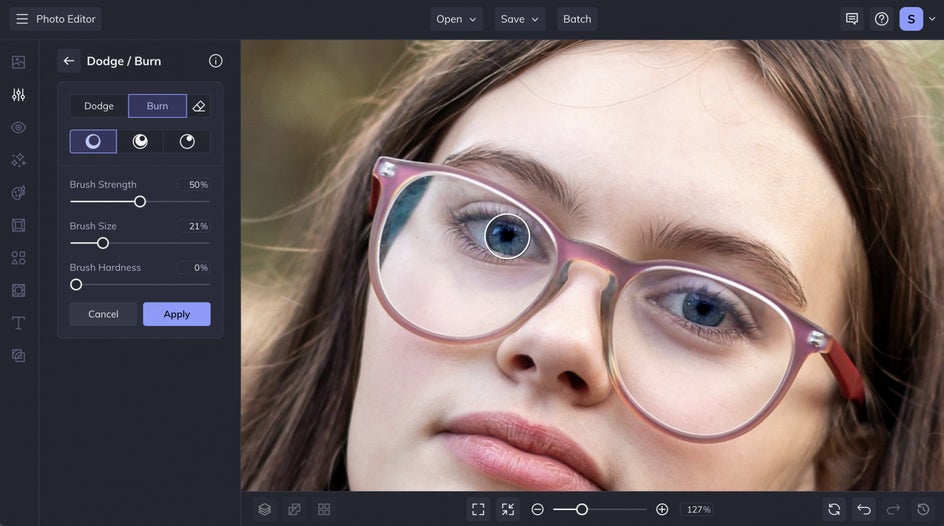Zoom in with the plus icon
The height and width of the screenshot is (526, 944).
pos(662,510)
